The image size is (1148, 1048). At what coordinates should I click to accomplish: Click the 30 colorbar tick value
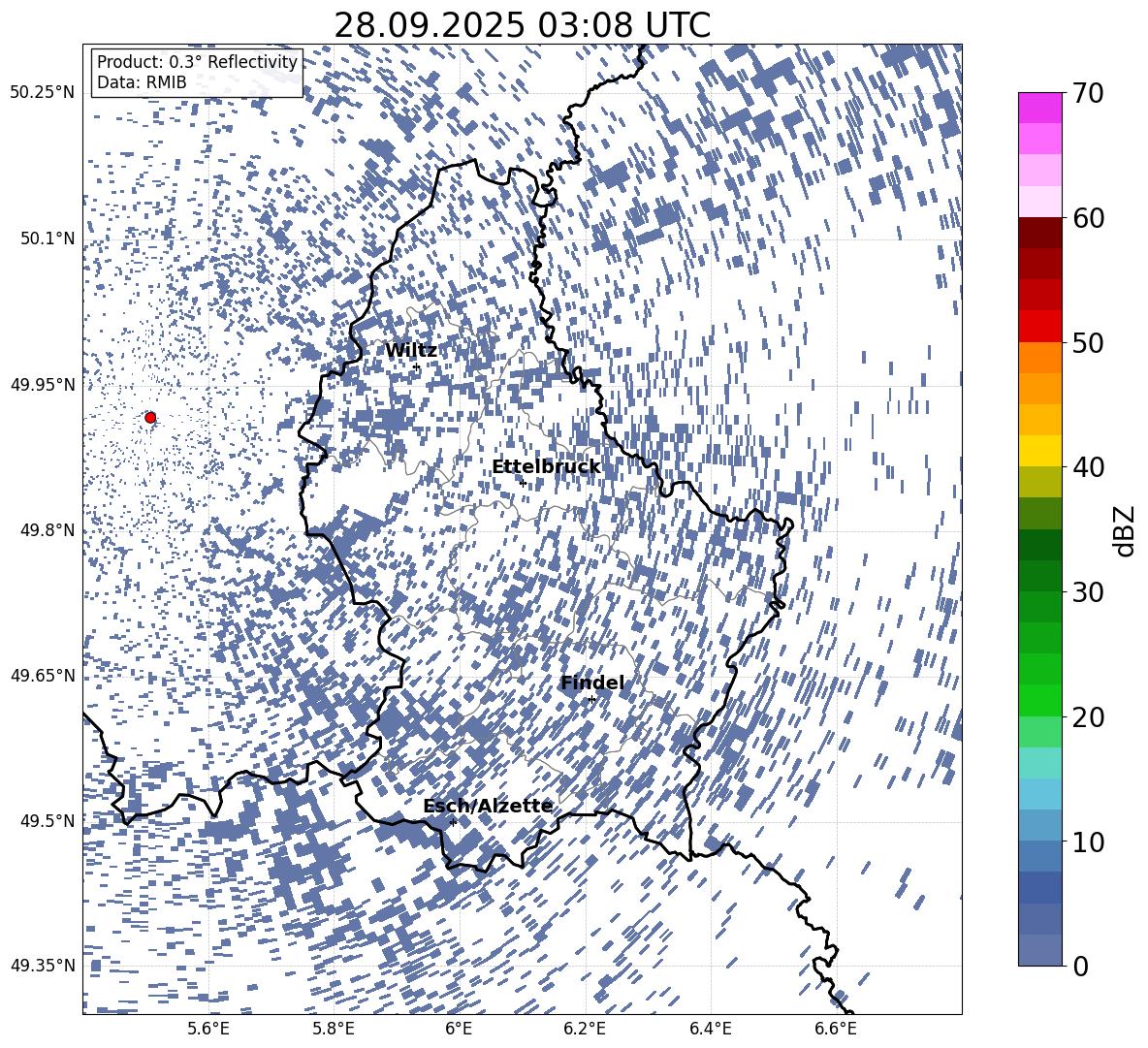click(1089, 591)
